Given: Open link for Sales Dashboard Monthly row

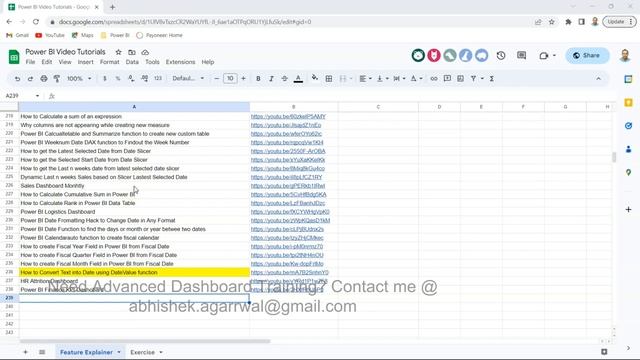Looking at the screenshot, I should click(x=288, y=186).
